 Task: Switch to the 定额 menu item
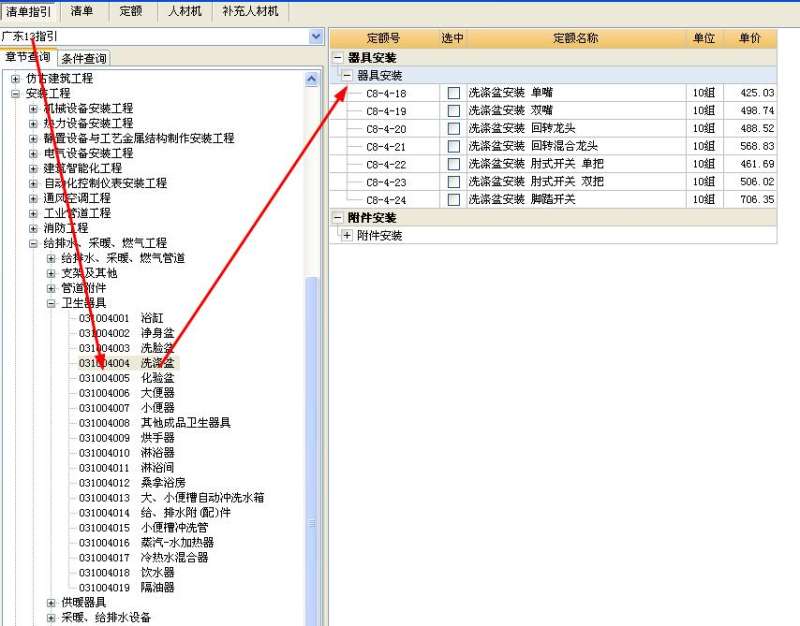(130, 11)
